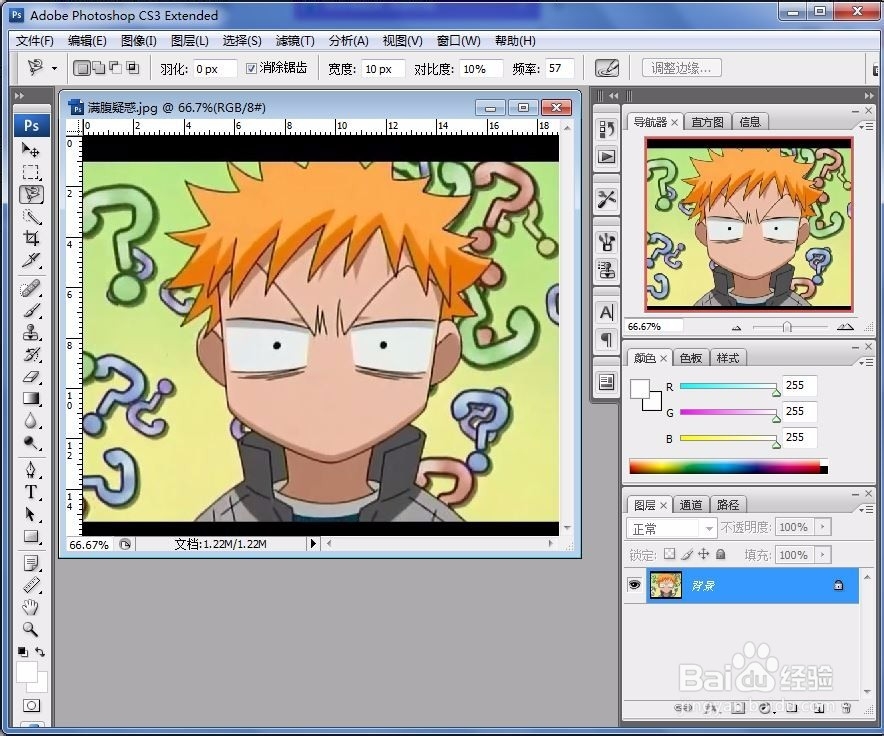Select the Brush tool

tap(31, 311)
